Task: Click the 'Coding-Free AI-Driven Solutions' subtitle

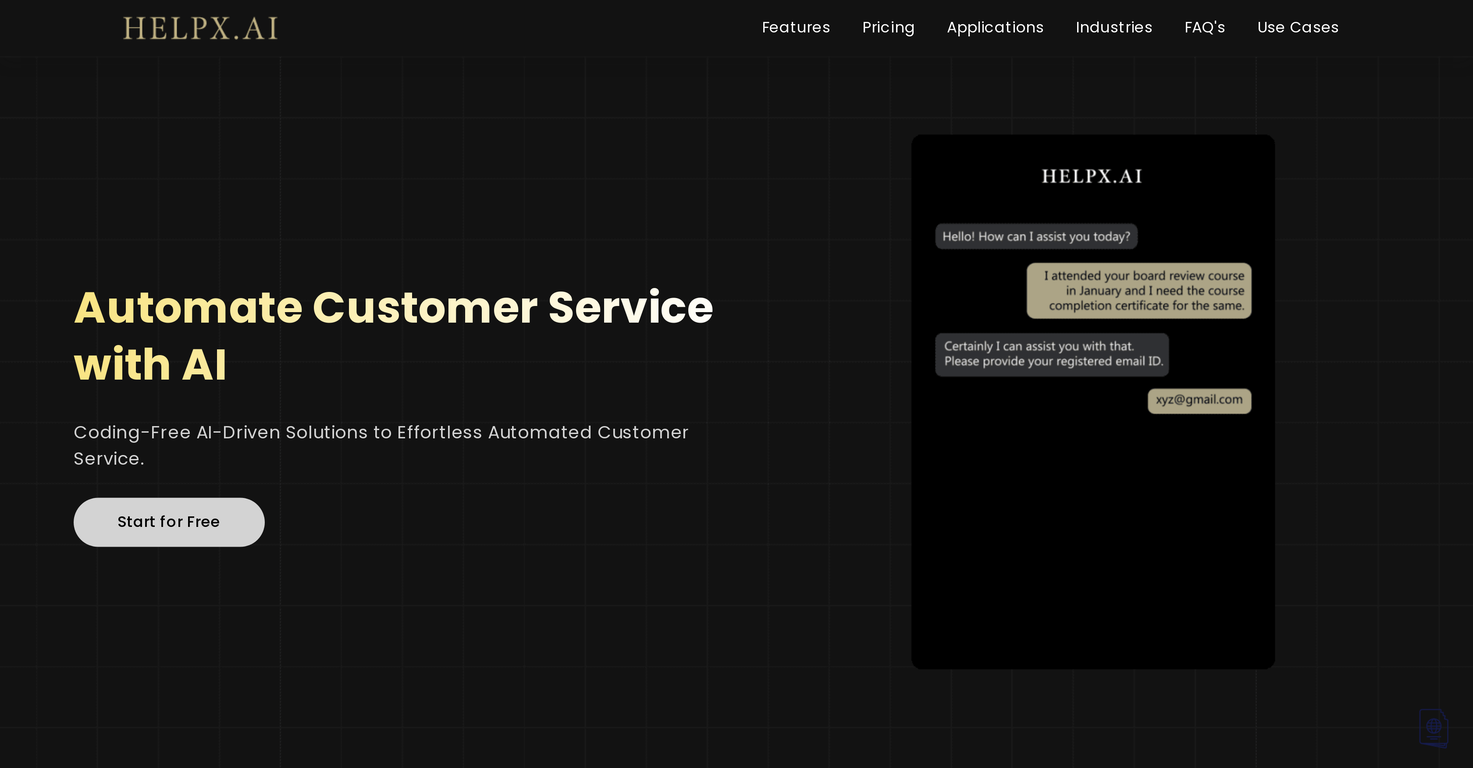Action: pyautogui.click(x=380, y=433)
